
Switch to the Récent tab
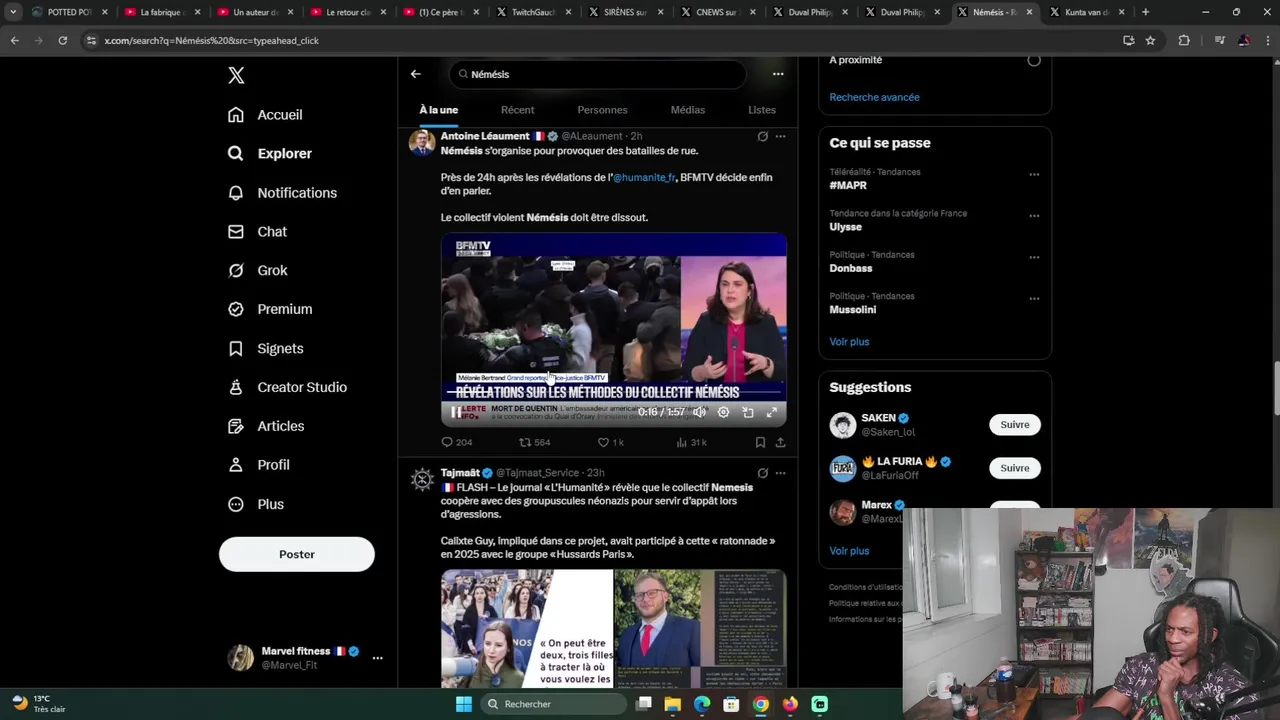pos(517,110)
